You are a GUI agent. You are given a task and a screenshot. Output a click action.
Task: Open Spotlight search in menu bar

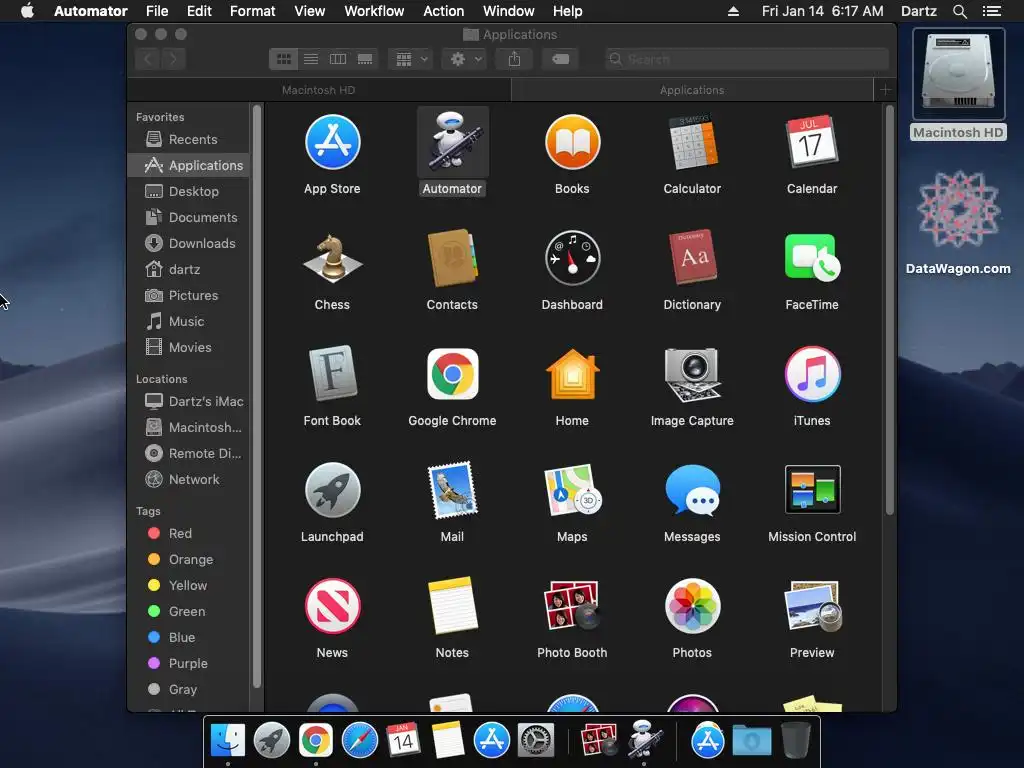959,11
